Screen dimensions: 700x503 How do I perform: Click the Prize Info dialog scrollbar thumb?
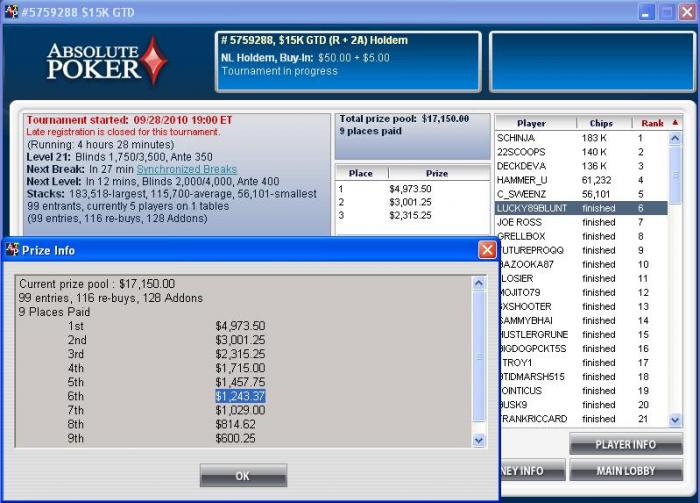click(479, 356)
